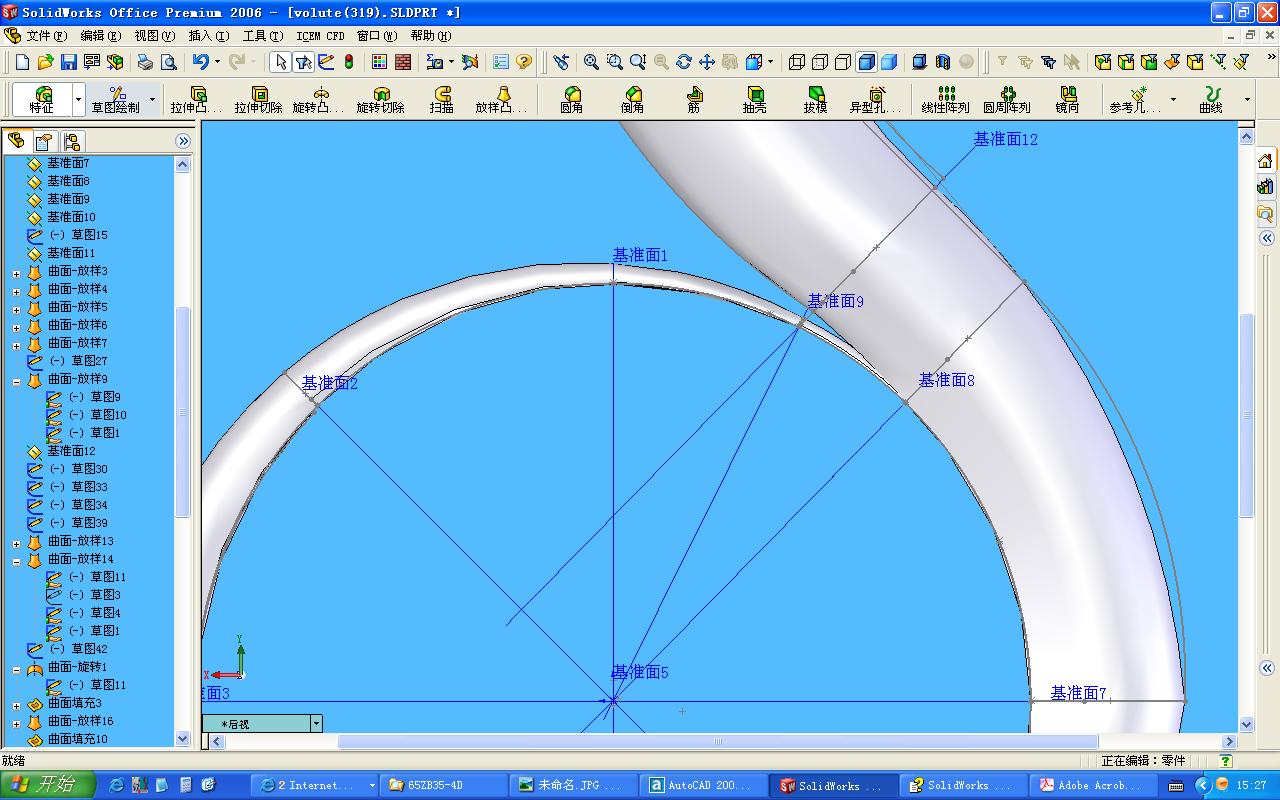Click the Zoom to Fit icon
Screen dimensions: 1280x800
pos(591,62)
